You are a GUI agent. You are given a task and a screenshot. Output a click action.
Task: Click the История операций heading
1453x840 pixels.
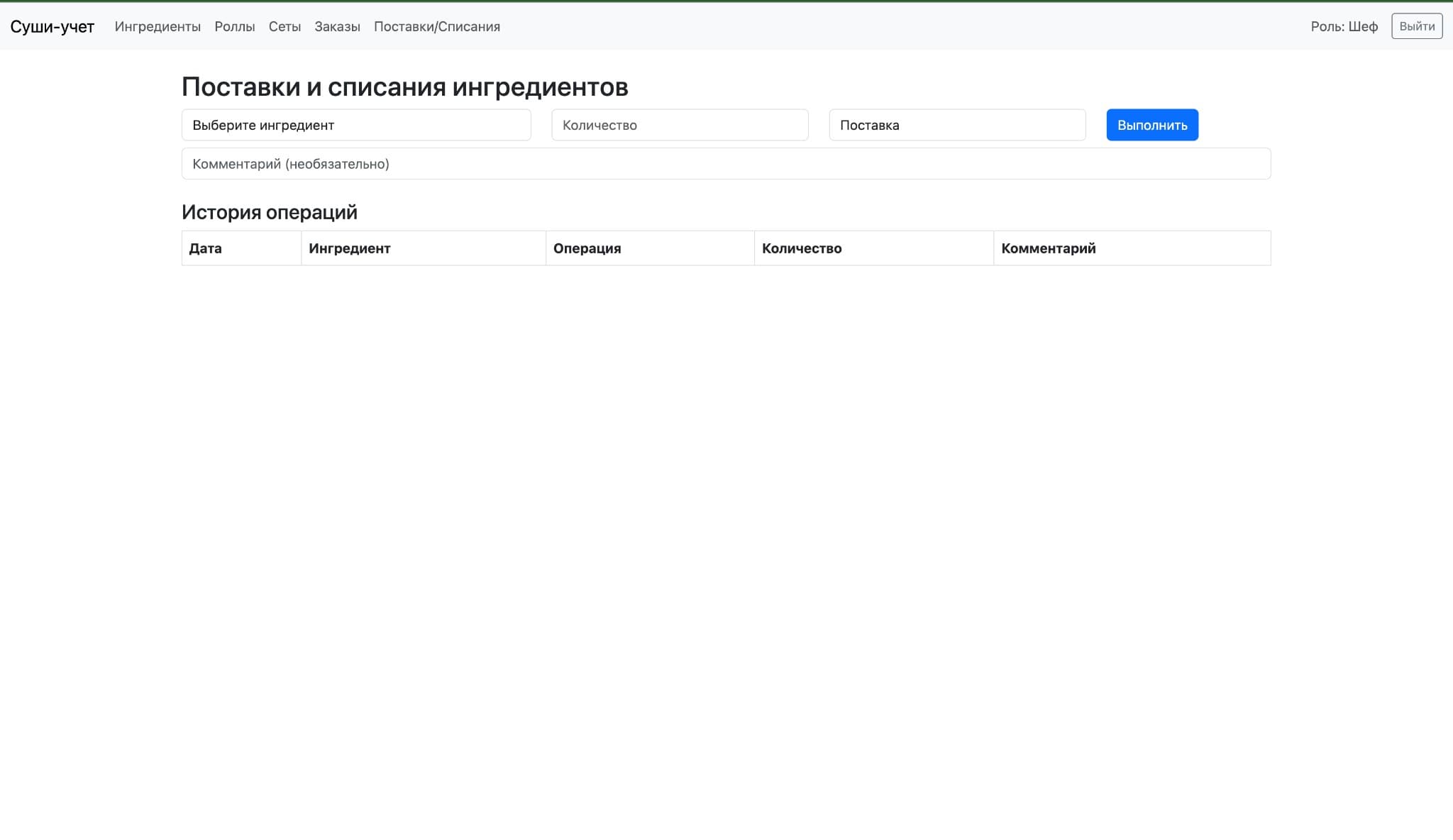point(269,212)
